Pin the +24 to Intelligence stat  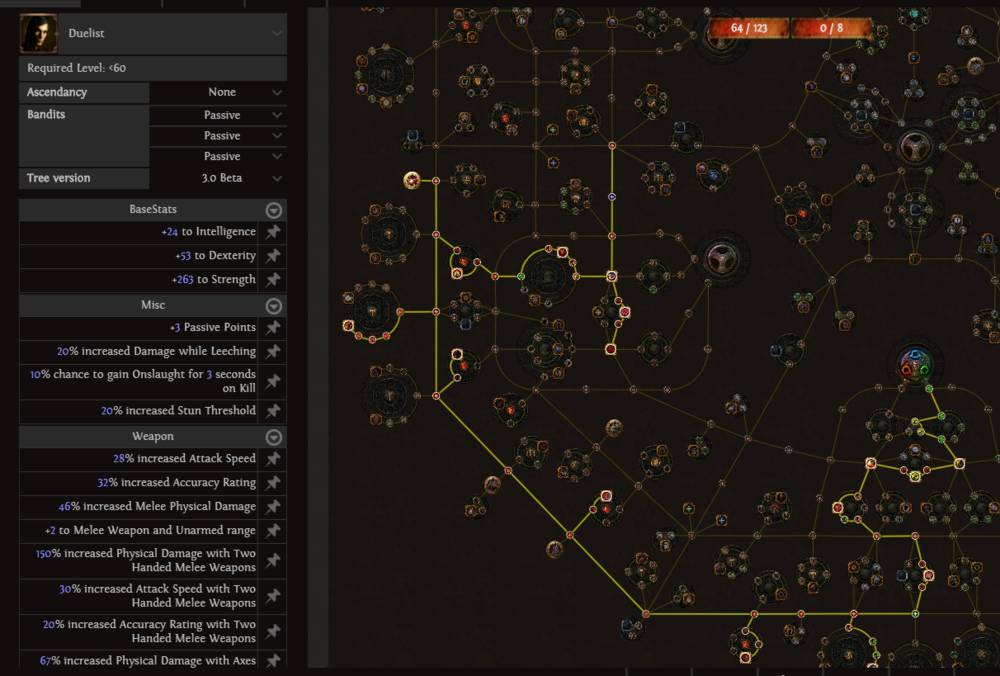[x=273, y=231]
